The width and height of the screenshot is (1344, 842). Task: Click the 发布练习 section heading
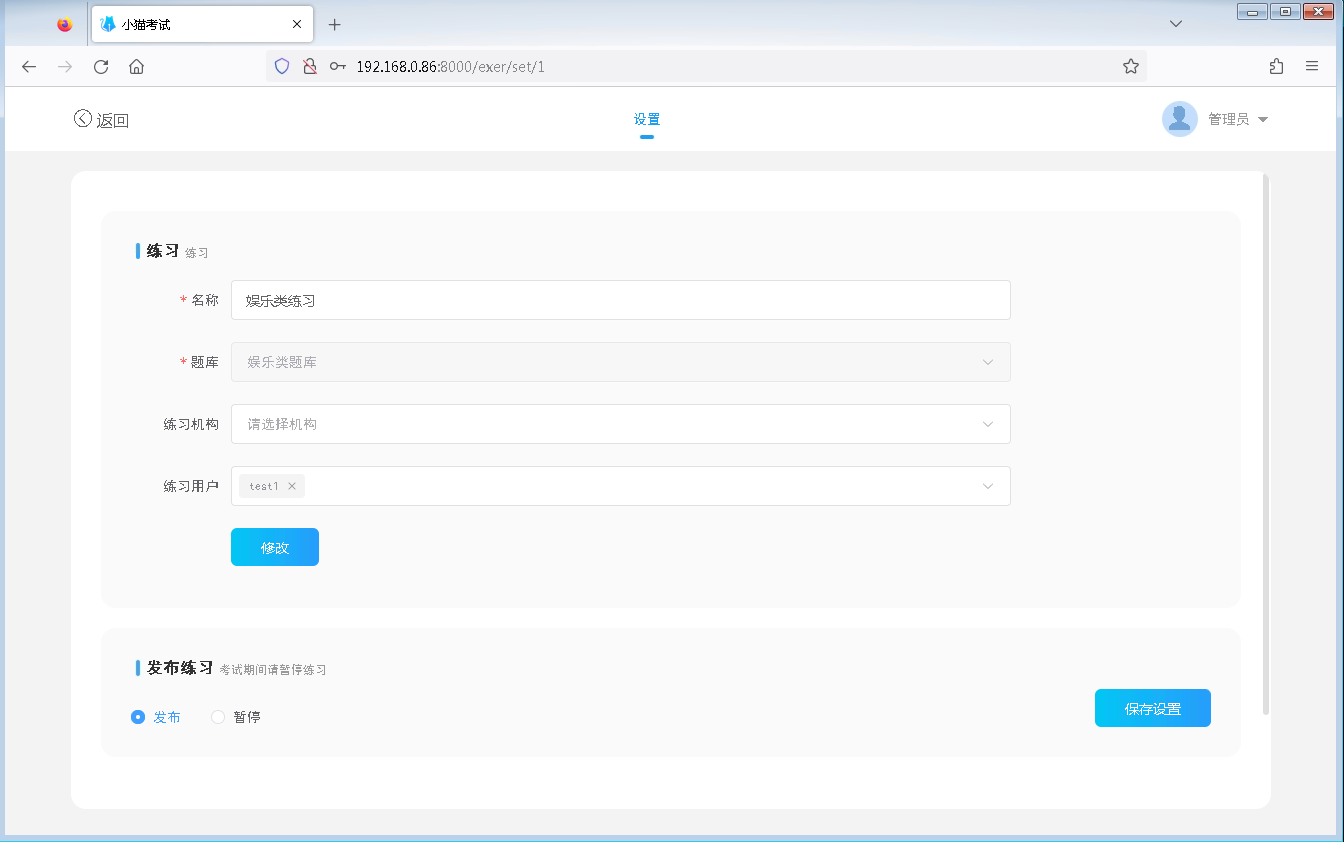[180, 667]
